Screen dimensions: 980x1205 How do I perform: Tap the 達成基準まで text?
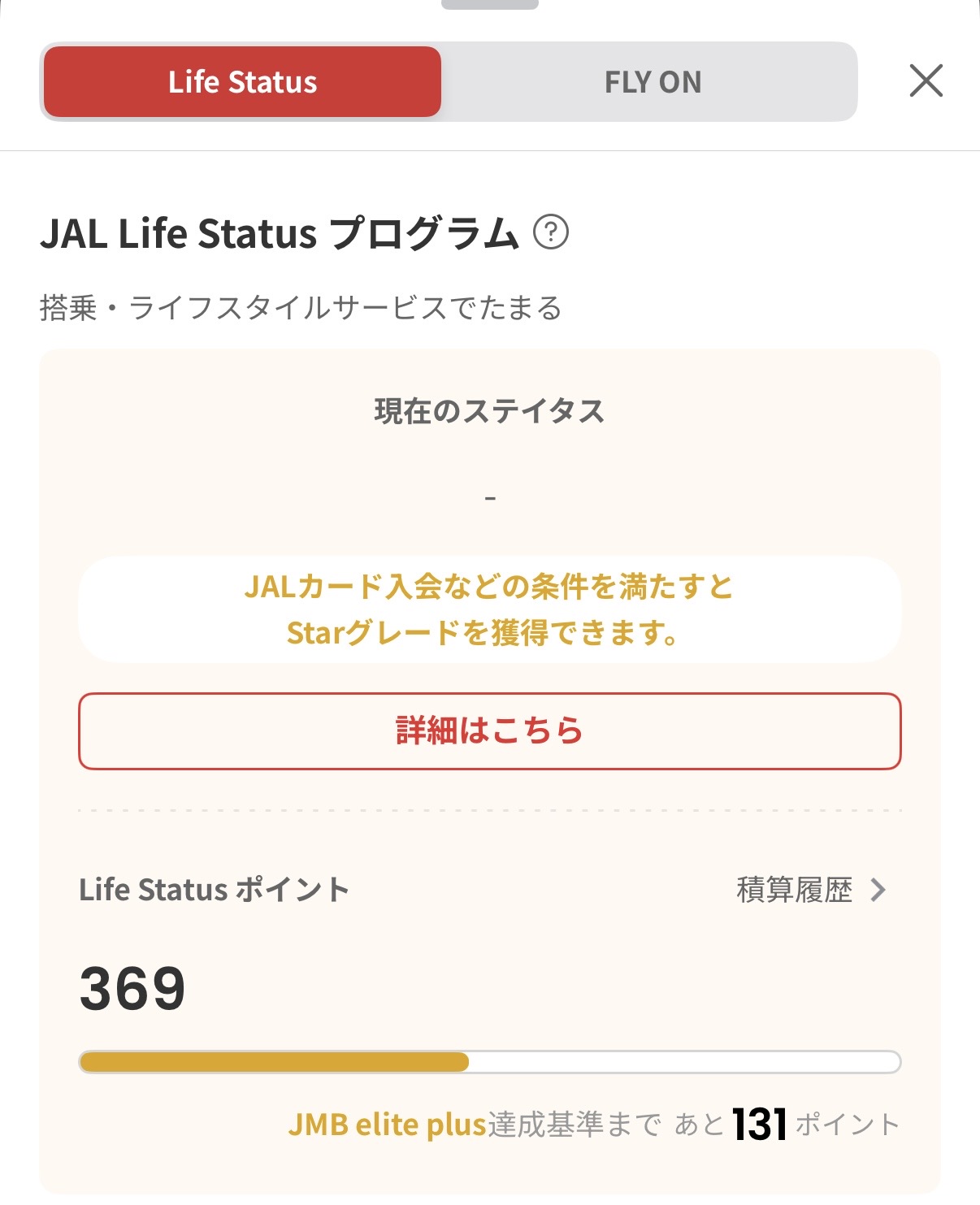tap(574, 1125)
